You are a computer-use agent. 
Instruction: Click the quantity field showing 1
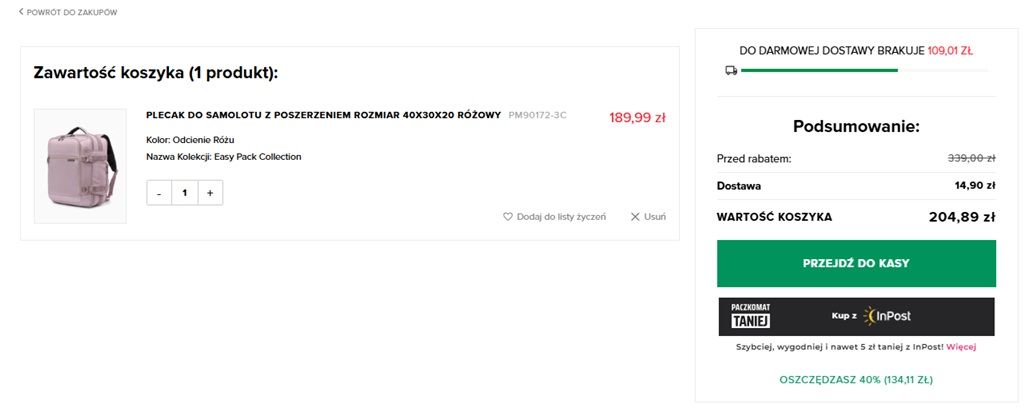click(x=185, y=193)
